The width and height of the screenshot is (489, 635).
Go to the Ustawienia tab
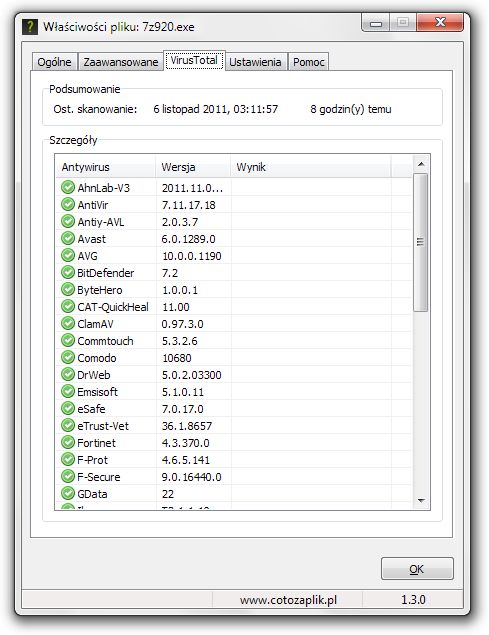tap(255, 62)
